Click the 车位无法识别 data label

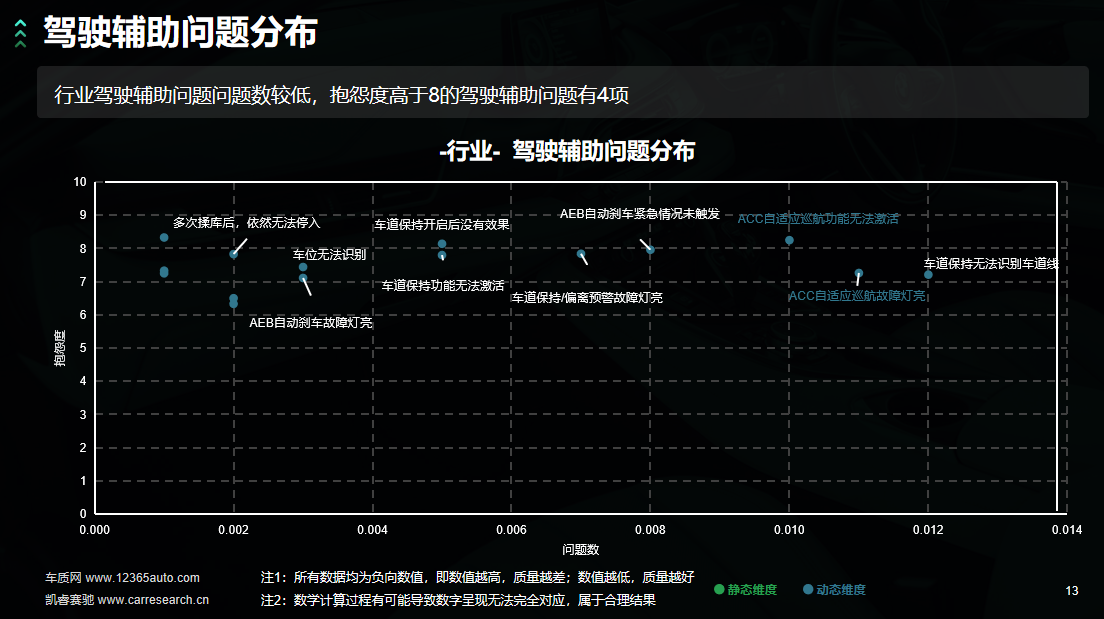[x=329, y=254]
